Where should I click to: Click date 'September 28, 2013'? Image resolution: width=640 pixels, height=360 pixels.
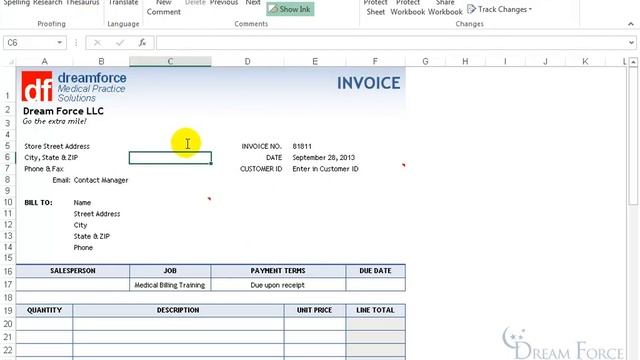(324, 158)
